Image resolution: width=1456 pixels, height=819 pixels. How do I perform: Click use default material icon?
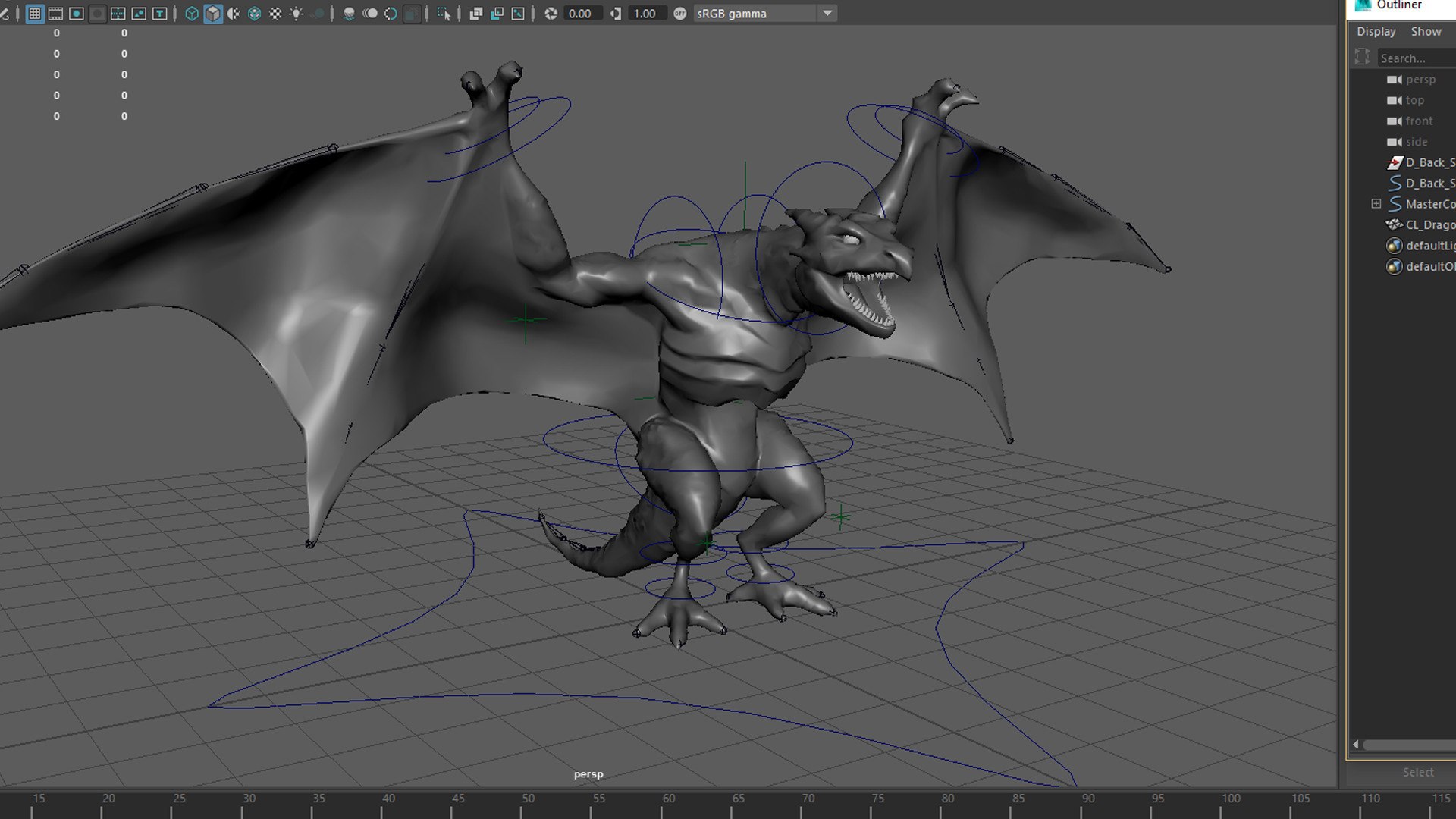(x=234, y=14)
